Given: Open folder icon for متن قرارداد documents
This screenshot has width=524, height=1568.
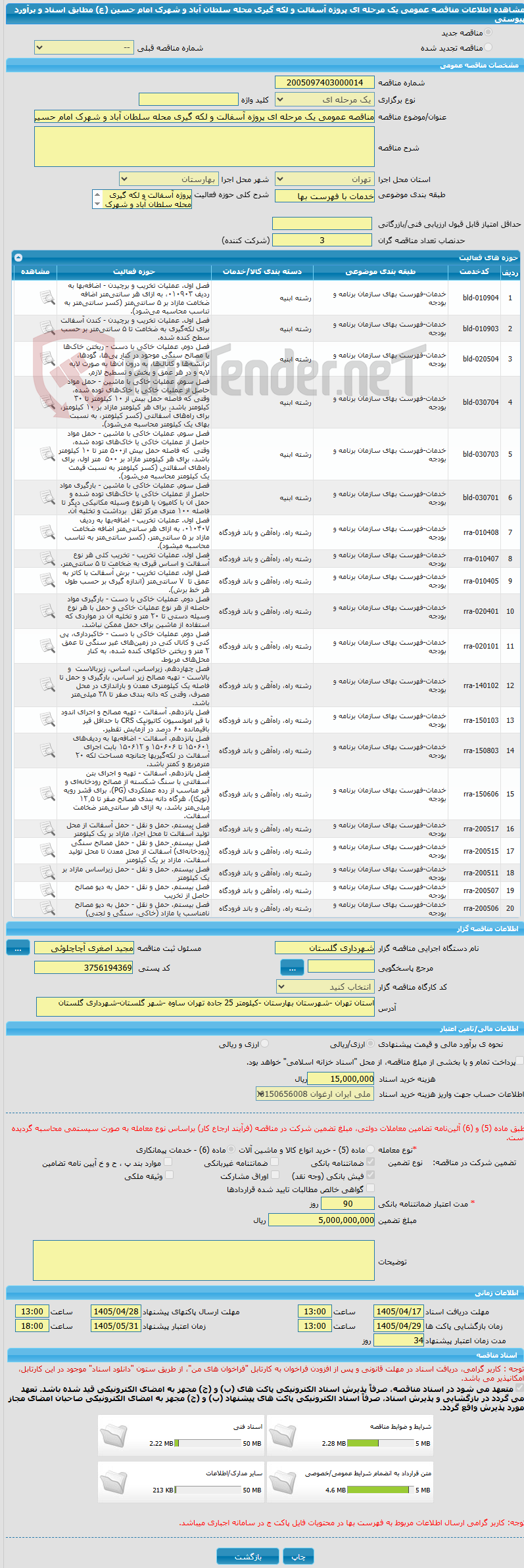Looking at the screenshot, I should tap(283, 1481).
